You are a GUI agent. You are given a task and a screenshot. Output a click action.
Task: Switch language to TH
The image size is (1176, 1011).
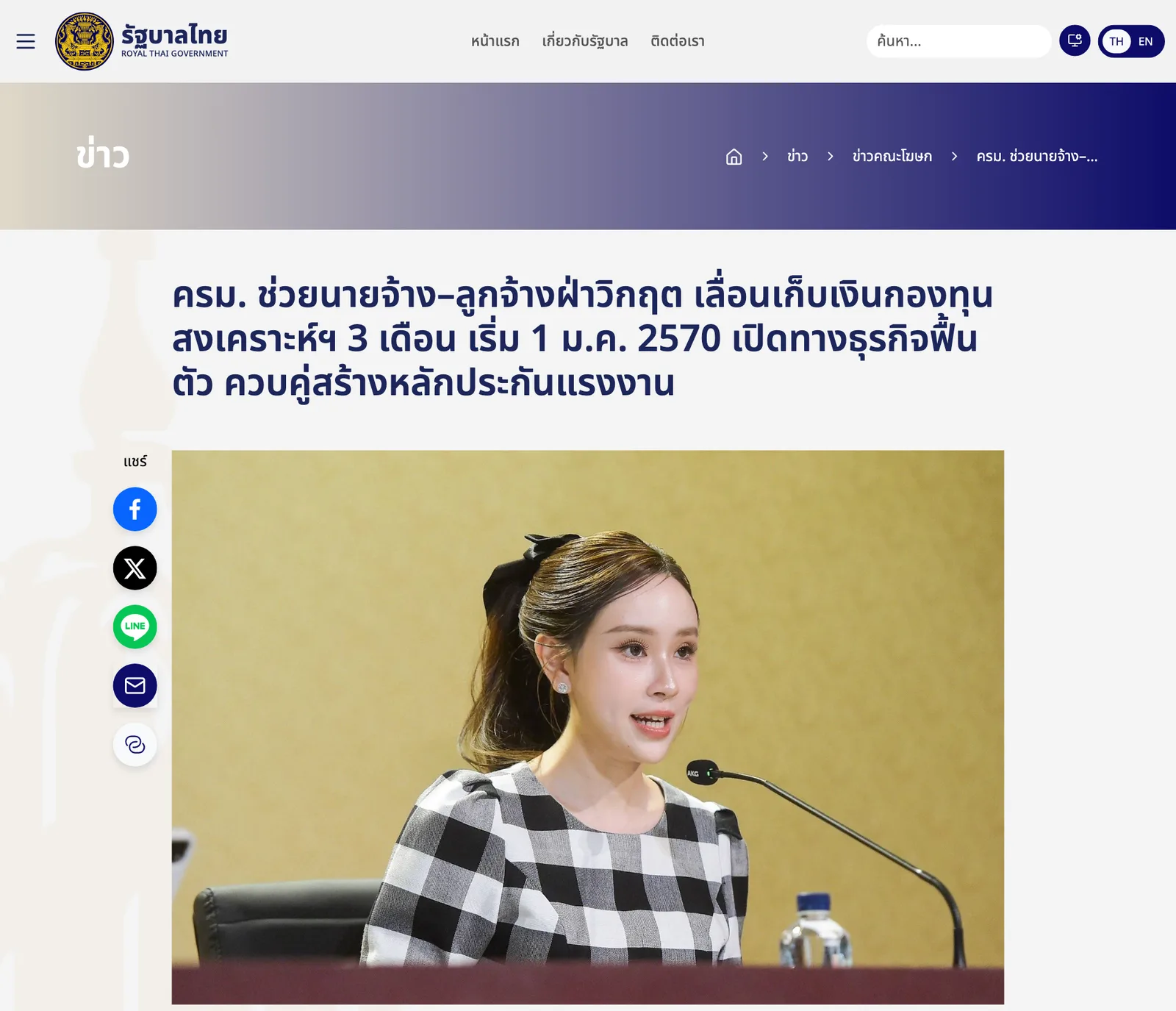[x=1116, y=41]
